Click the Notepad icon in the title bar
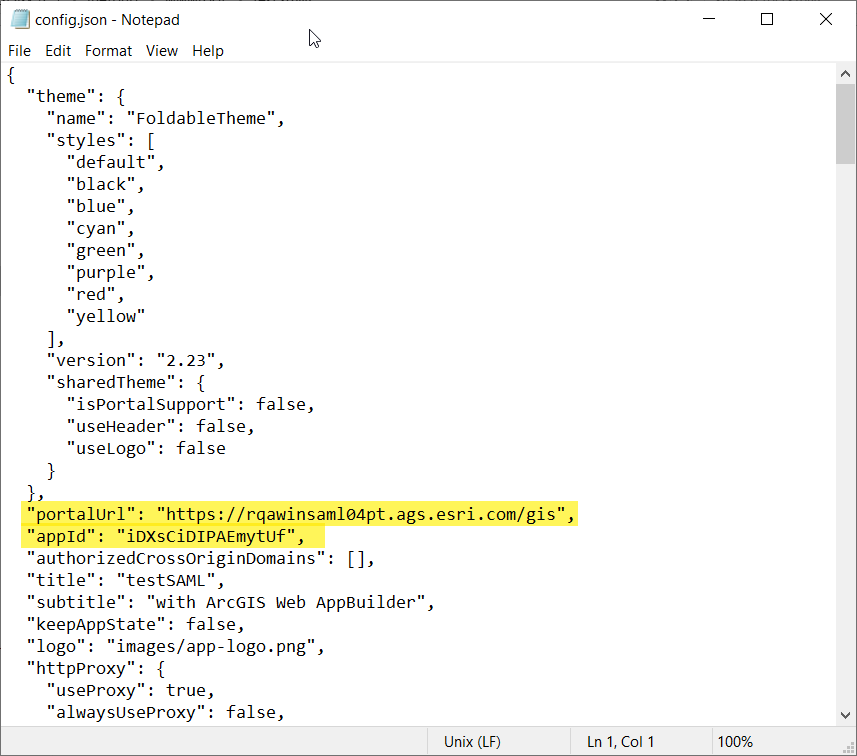 (x=20, y=19)
